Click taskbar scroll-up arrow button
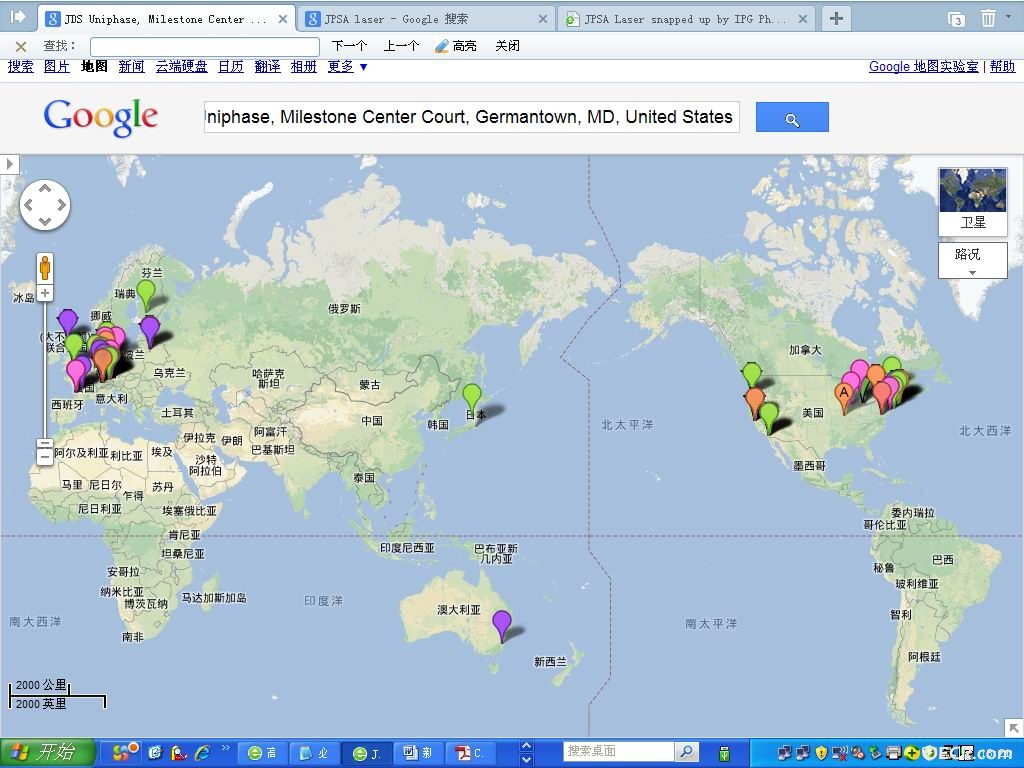 click(526, 746)
